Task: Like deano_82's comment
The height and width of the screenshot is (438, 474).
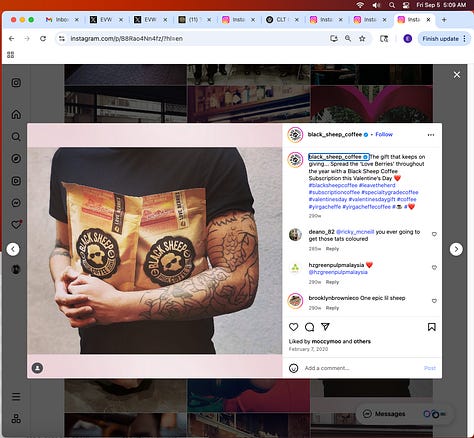Action: [434, 234]
